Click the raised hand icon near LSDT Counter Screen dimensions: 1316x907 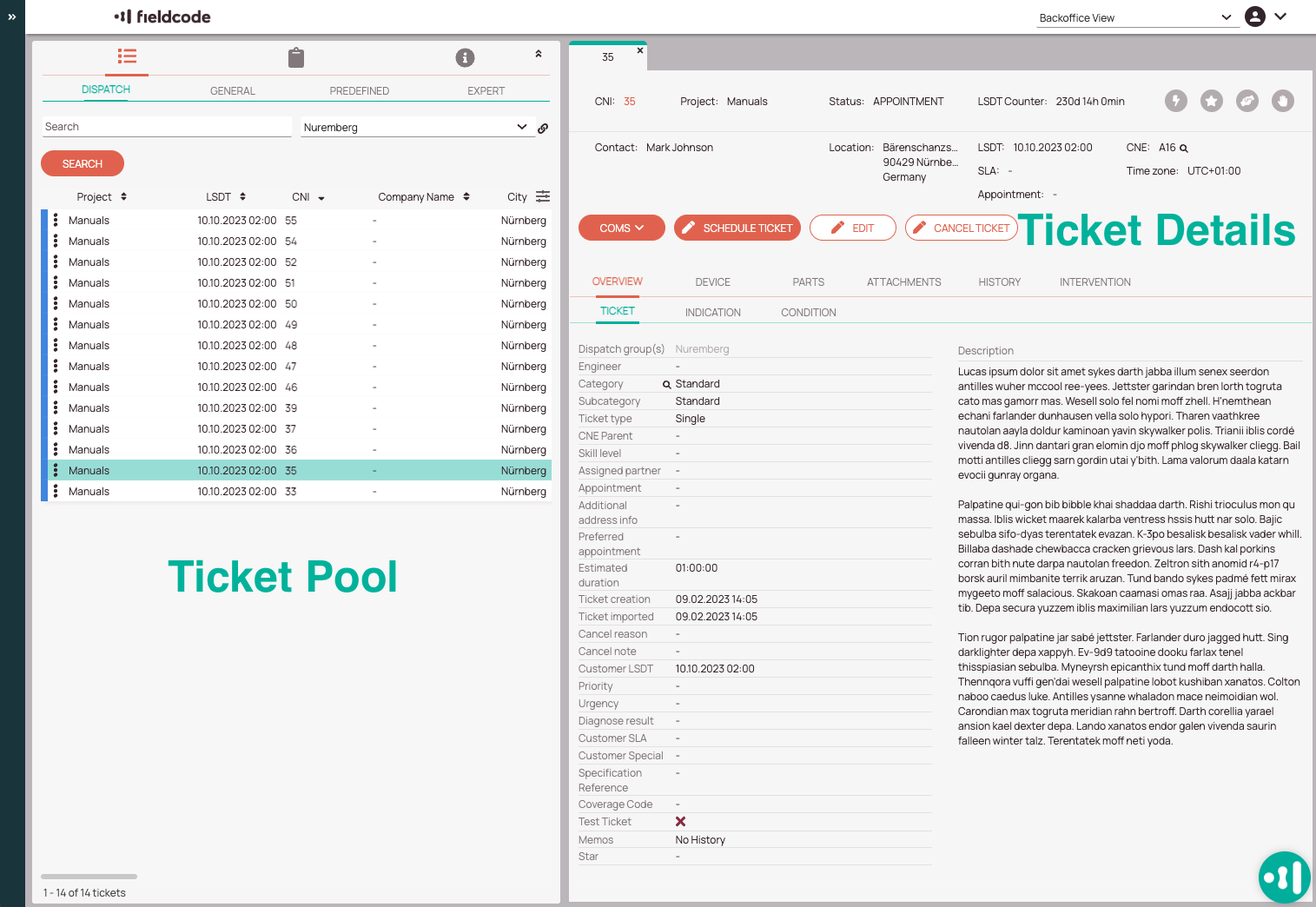(x=1282, y=101)
